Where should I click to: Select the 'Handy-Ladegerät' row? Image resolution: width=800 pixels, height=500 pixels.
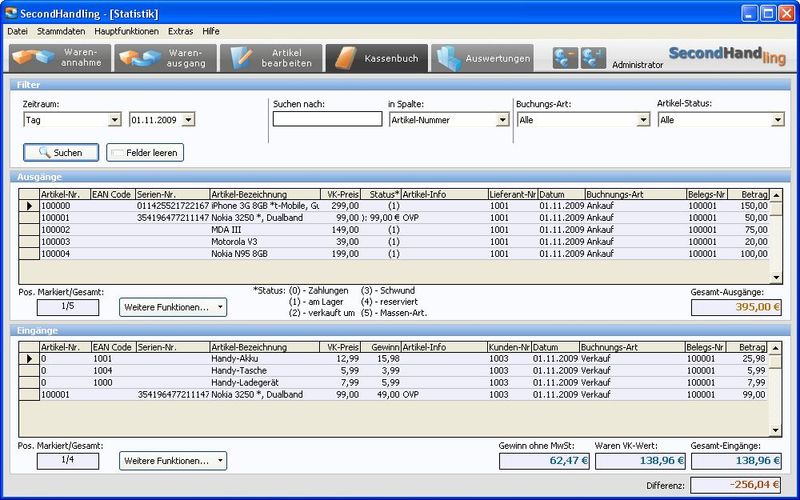[x=393, y=383]
